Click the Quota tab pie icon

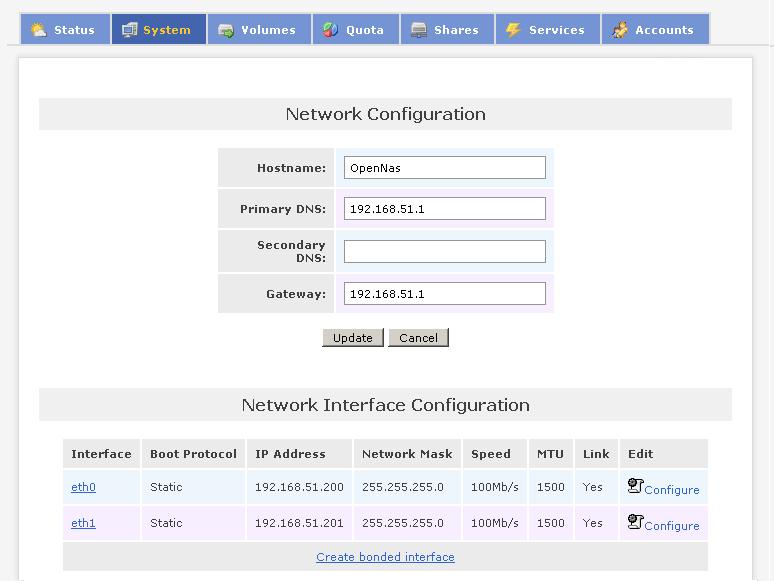331,30
